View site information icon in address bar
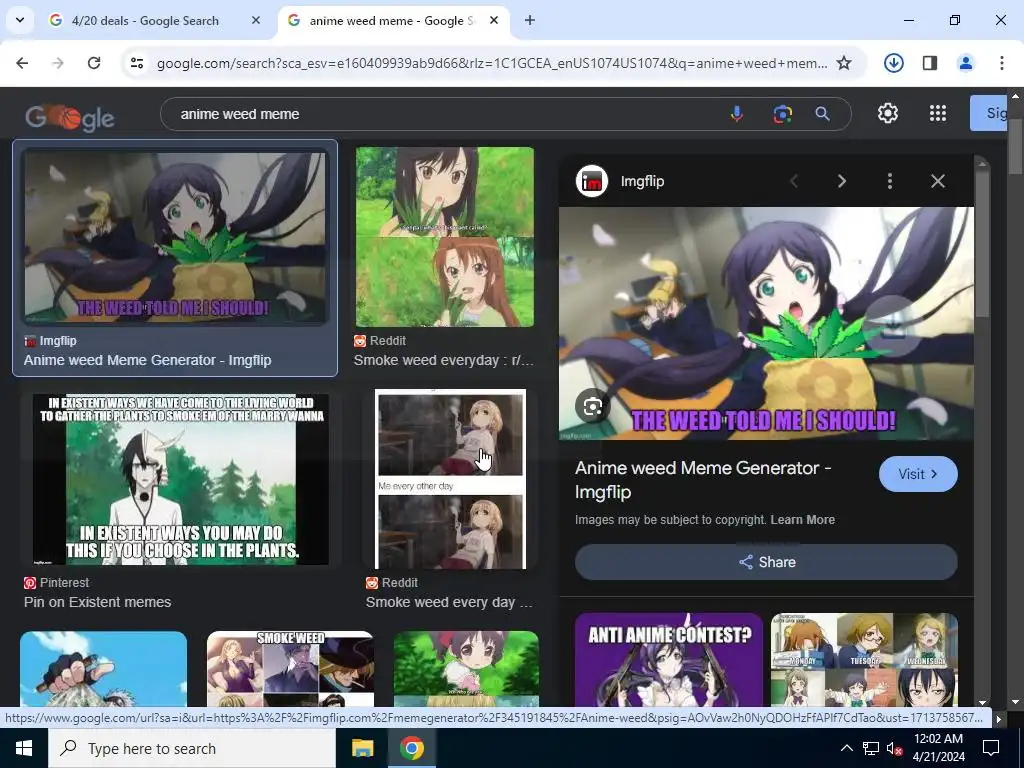 (x=137, y=63)
